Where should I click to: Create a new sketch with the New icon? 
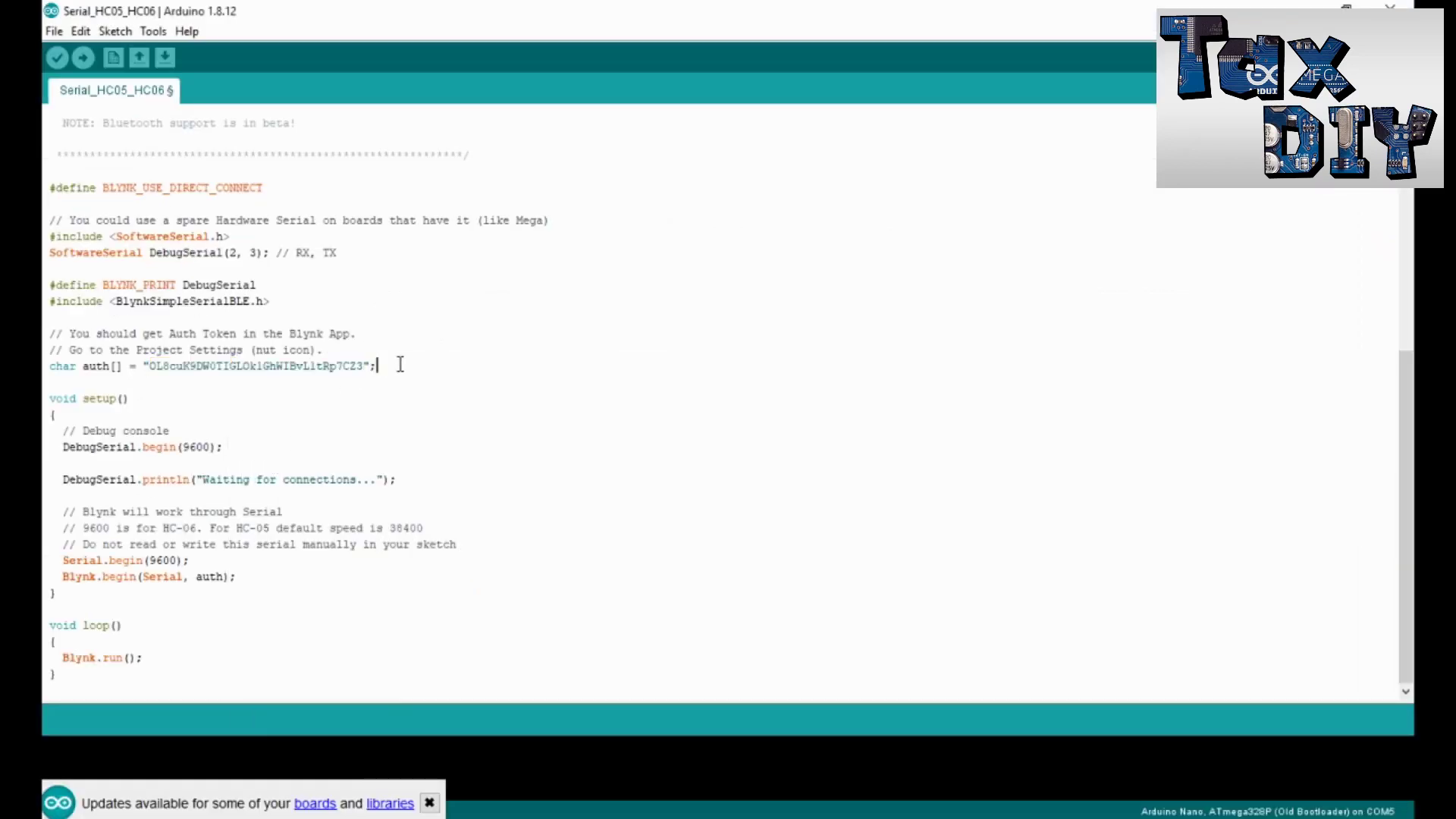click(x=113, y=58)
